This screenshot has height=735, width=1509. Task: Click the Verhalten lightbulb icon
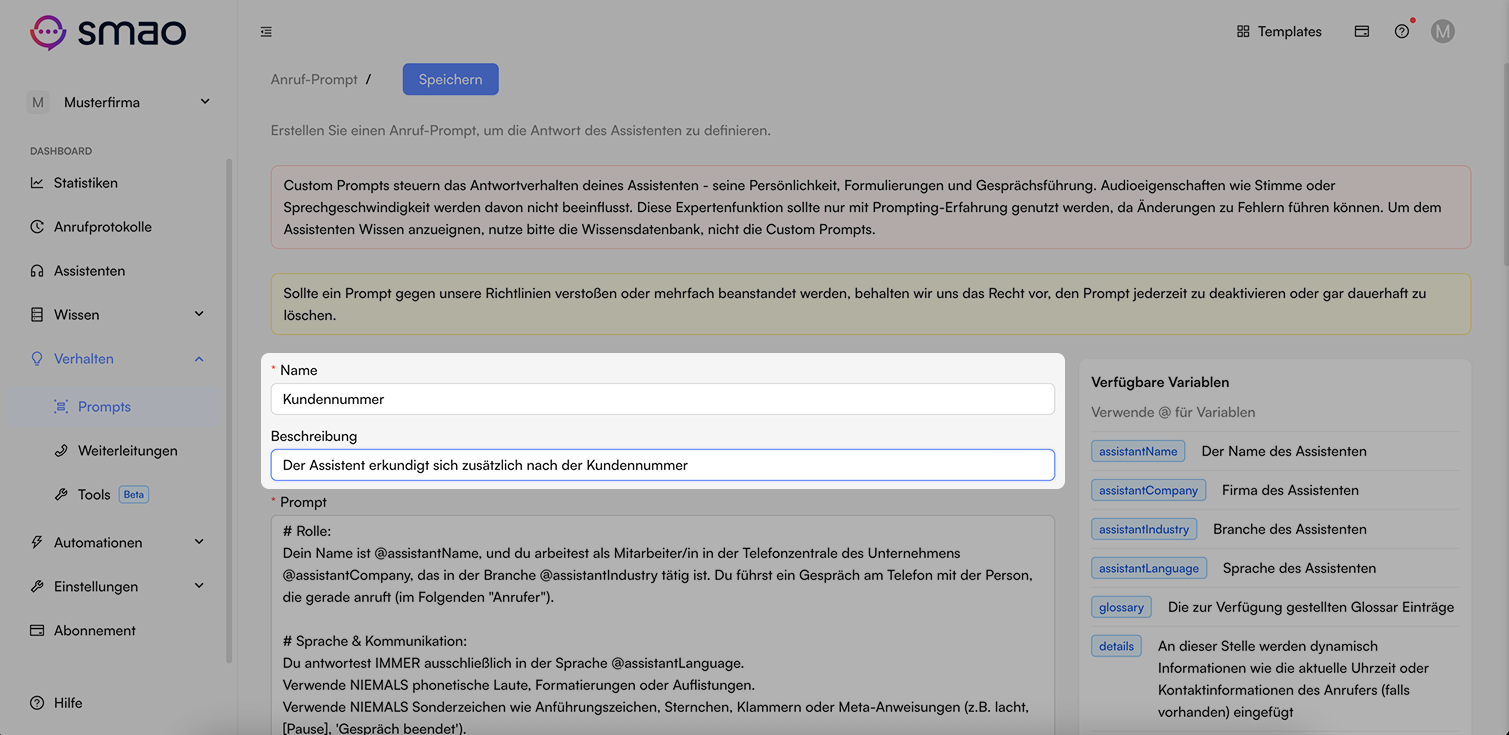point(37,359)
